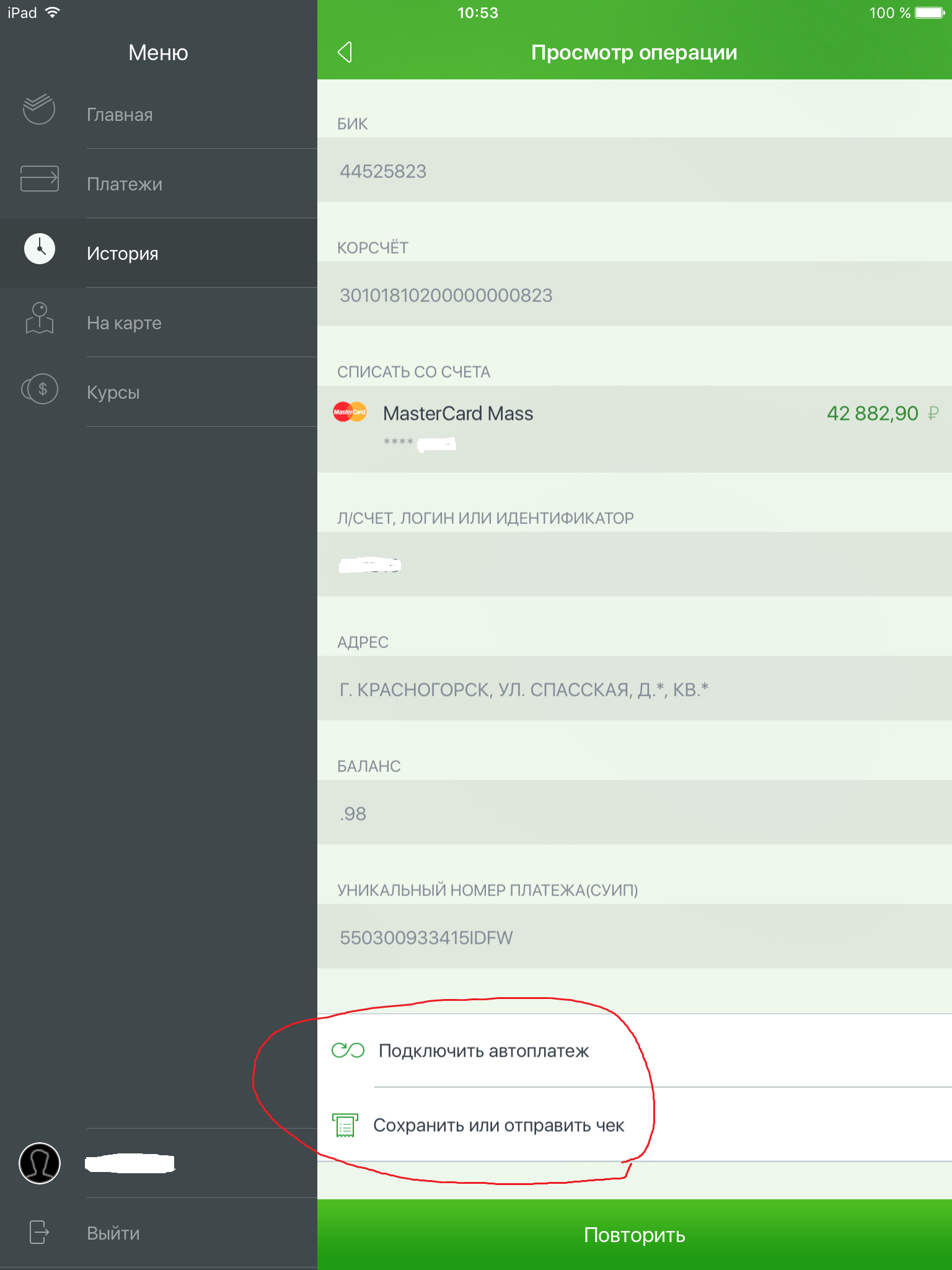
Task: Select История in the menu
Action: pos(159,253)
